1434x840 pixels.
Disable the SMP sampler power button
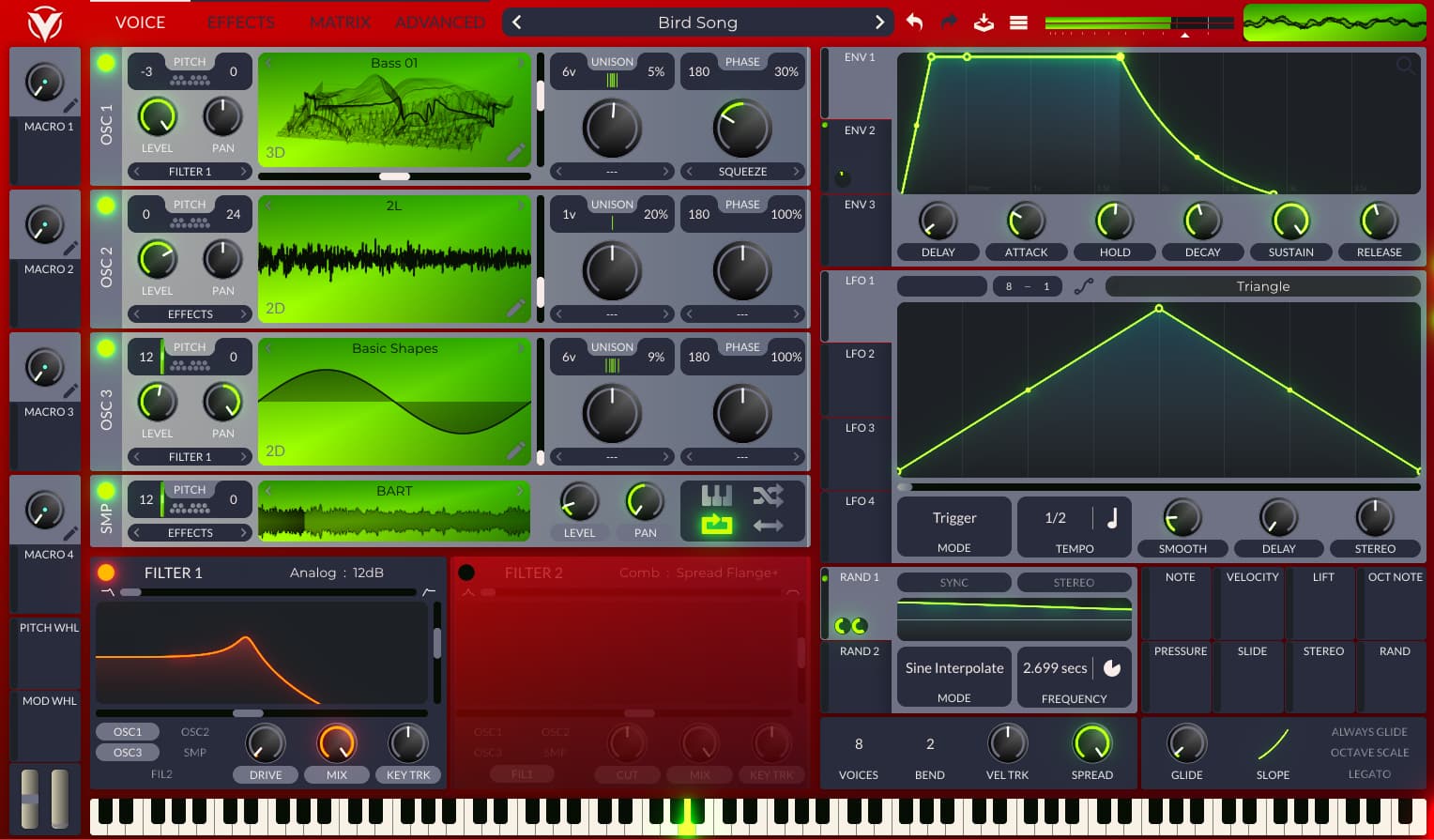coord(106,491)
